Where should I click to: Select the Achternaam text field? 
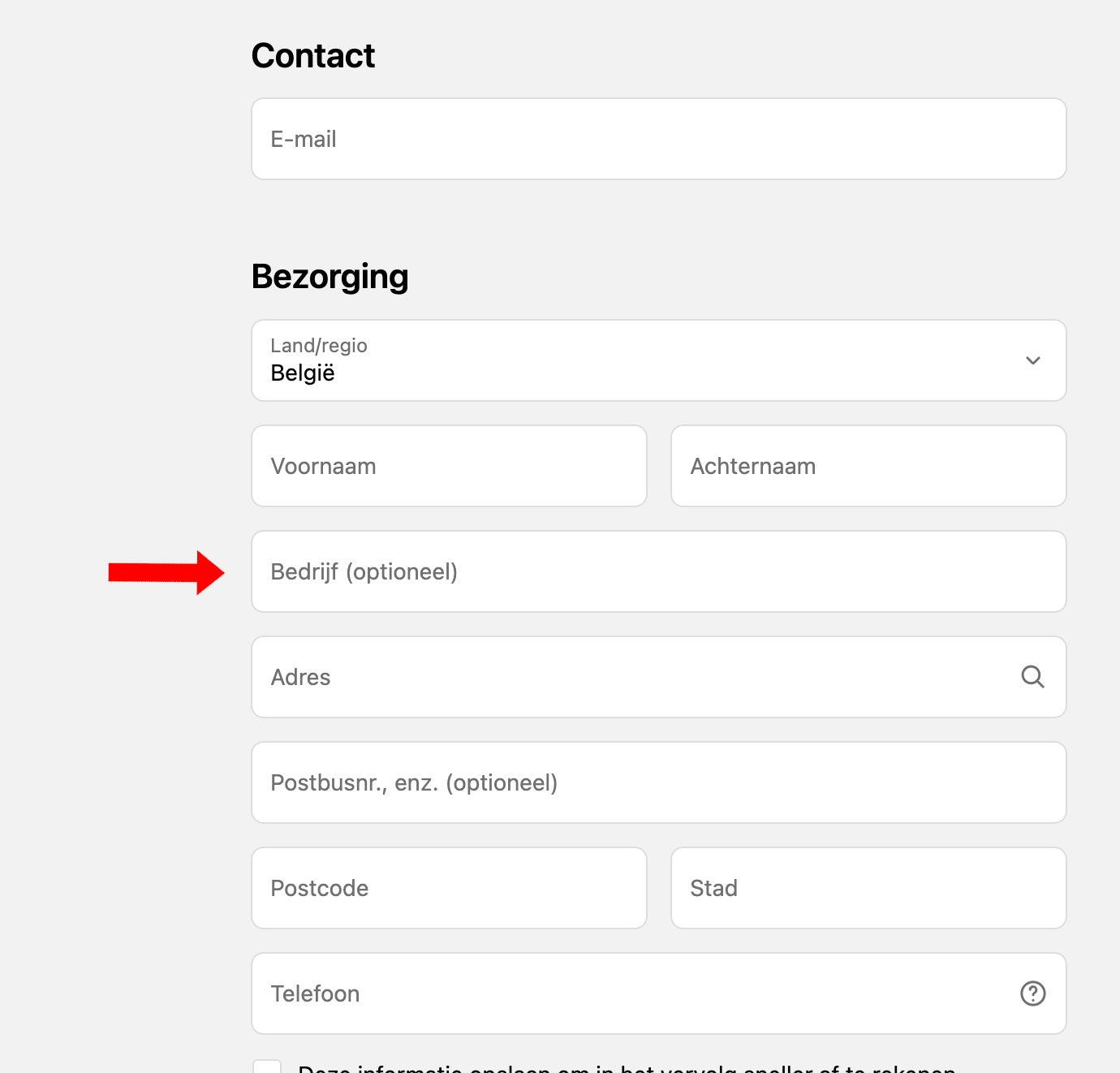[868, 466]
